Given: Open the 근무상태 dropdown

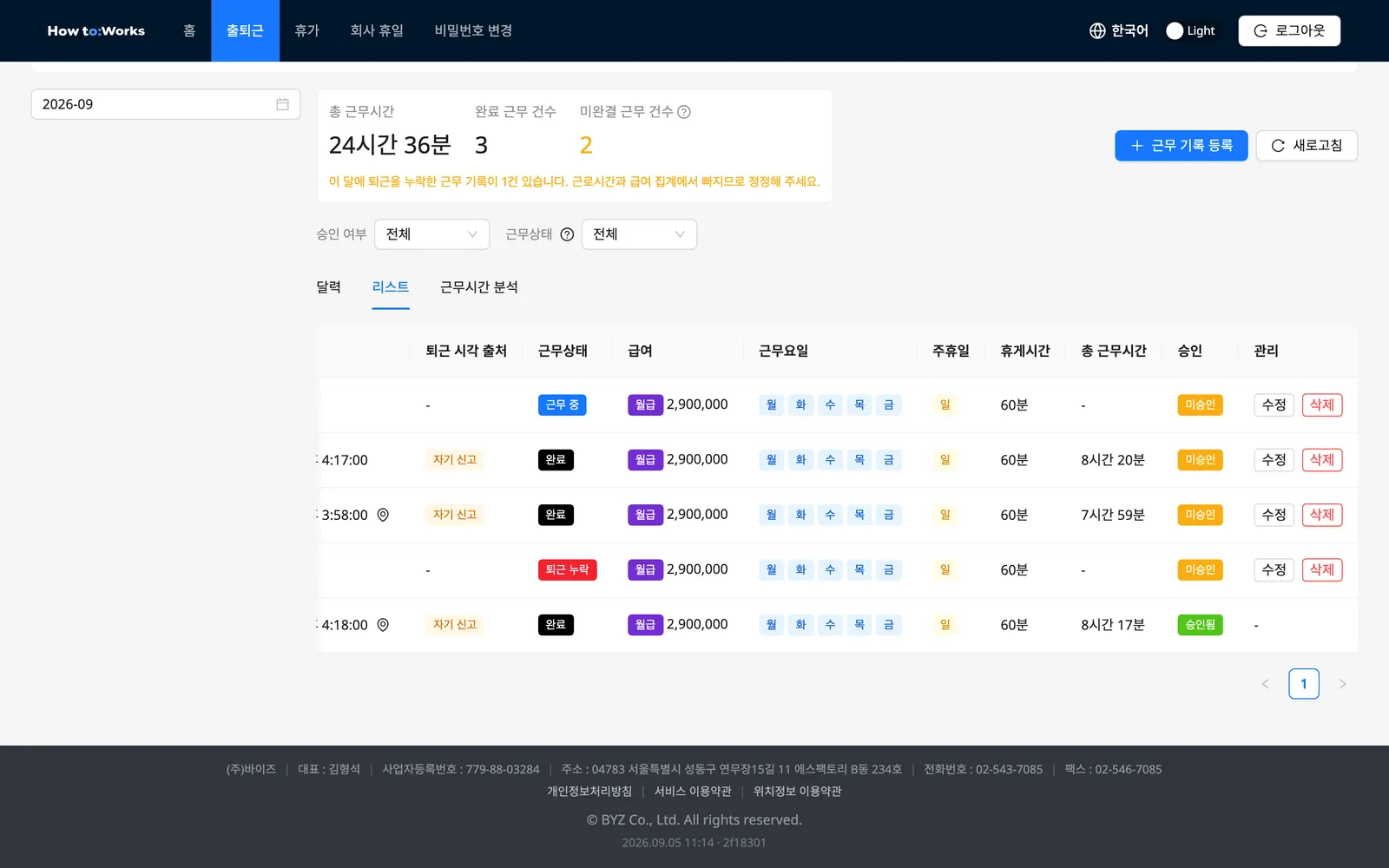Looking at the screenshot, I should click(639, 234).
